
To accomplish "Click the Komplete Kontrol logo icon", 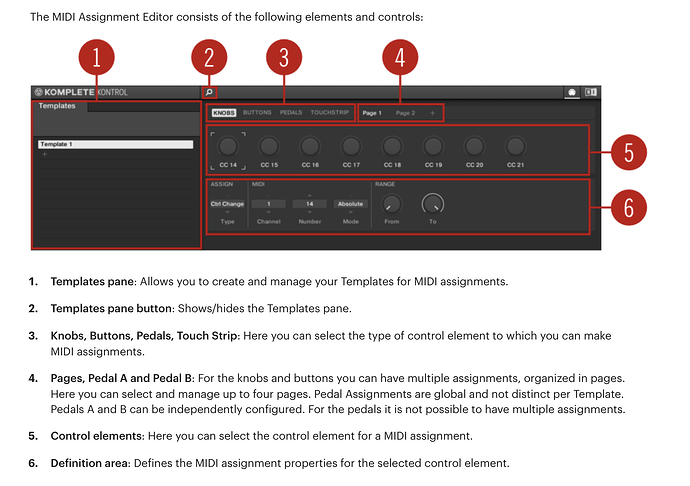I will point(38,92).
